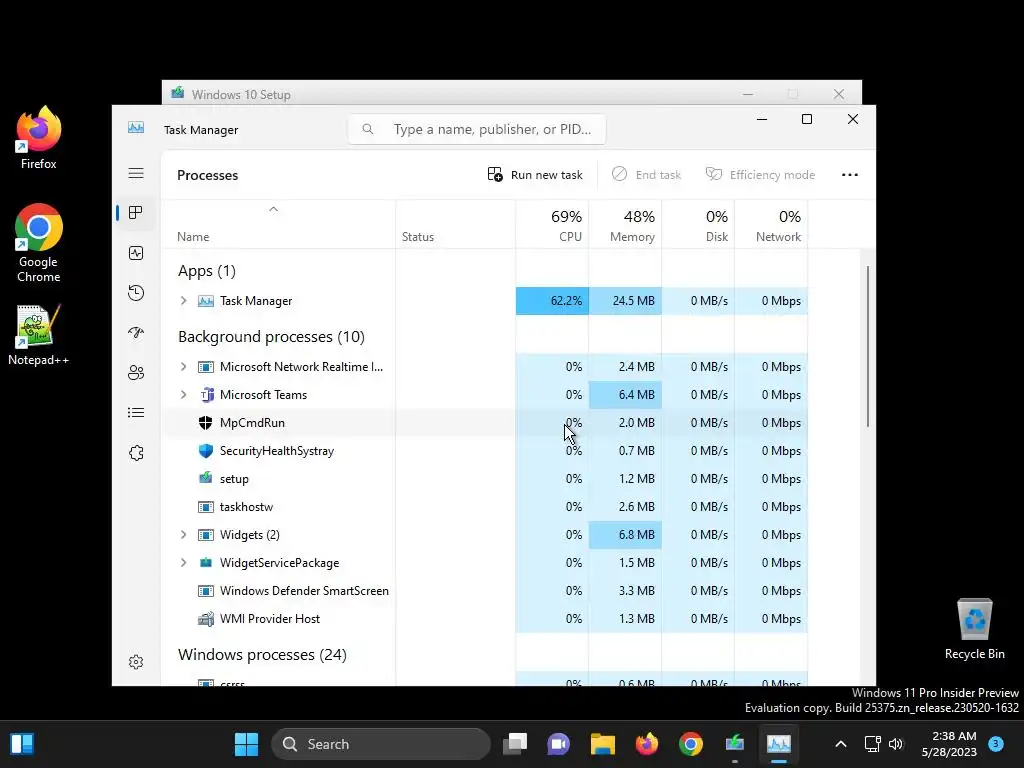Open the Windows Start button on taskbar
The width and height of the screenshot is (1024, 768).
(246, 744)
